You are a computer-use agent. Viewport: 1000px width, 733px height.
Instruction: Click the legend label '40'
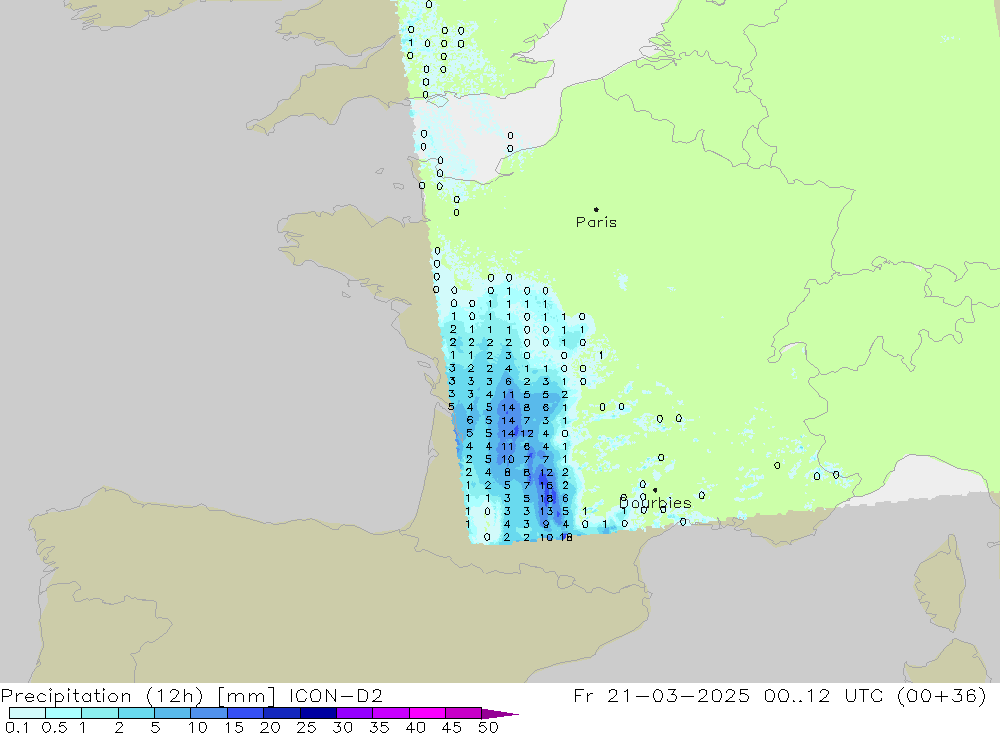(x=415, y=727)
